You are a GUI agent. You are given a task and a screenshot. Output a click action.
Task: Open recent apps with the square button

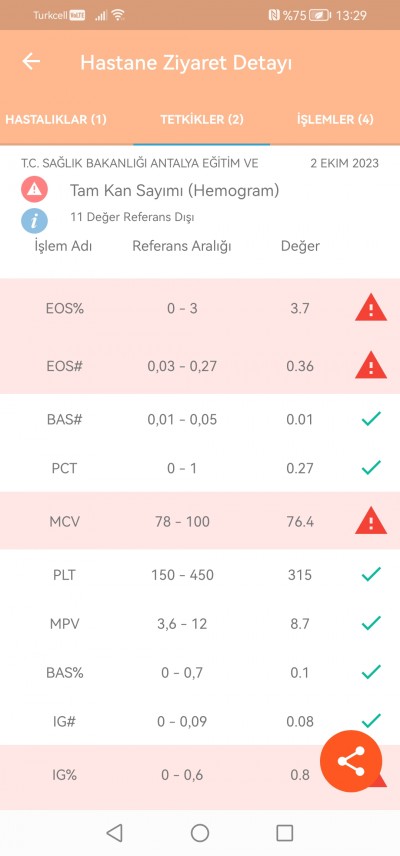coord(285,833)
